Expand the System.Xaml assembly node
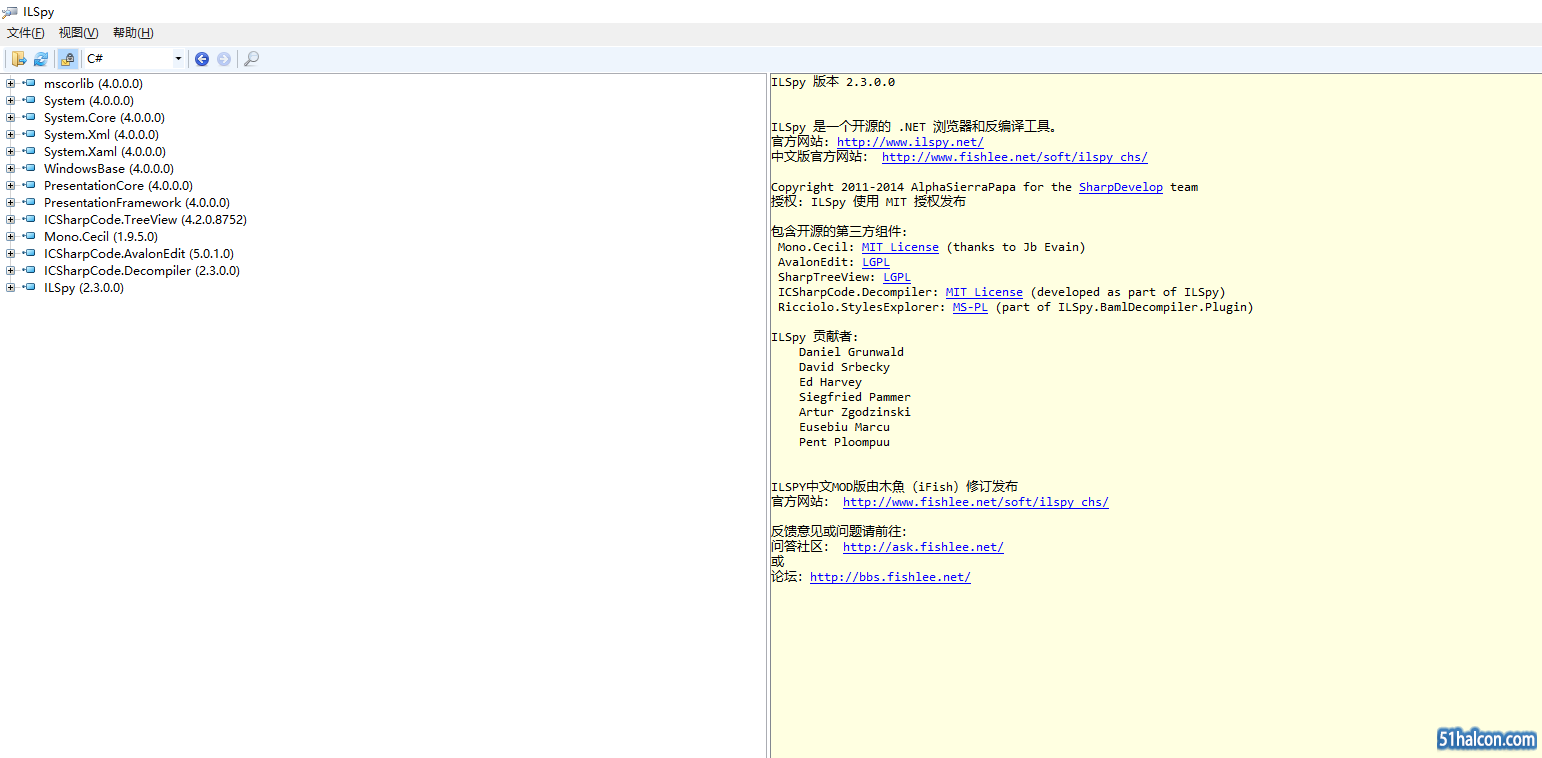Screen dimensions: 1542x758 click(x=10, y=152)
